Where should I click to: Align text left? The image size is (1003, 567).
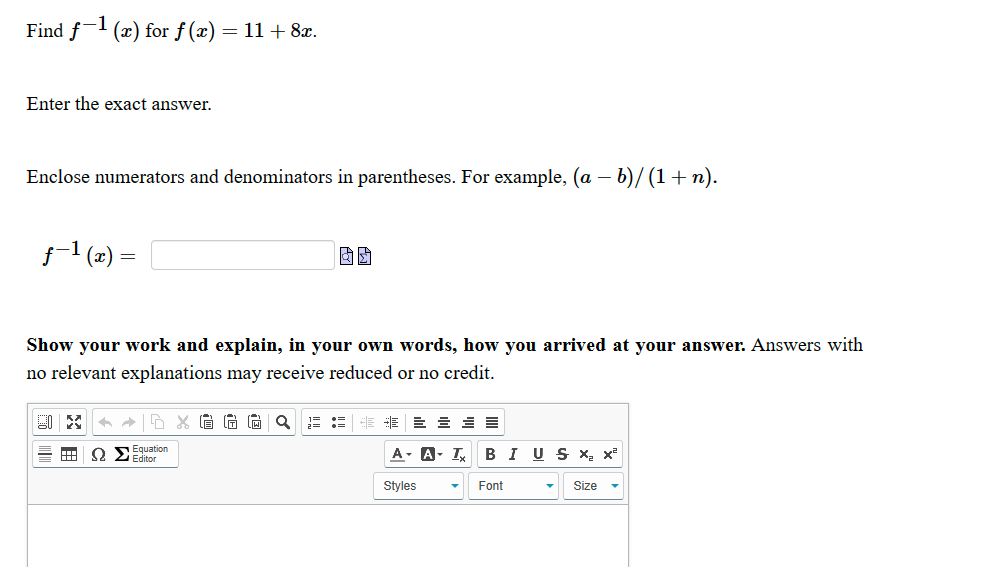point(420,422)
